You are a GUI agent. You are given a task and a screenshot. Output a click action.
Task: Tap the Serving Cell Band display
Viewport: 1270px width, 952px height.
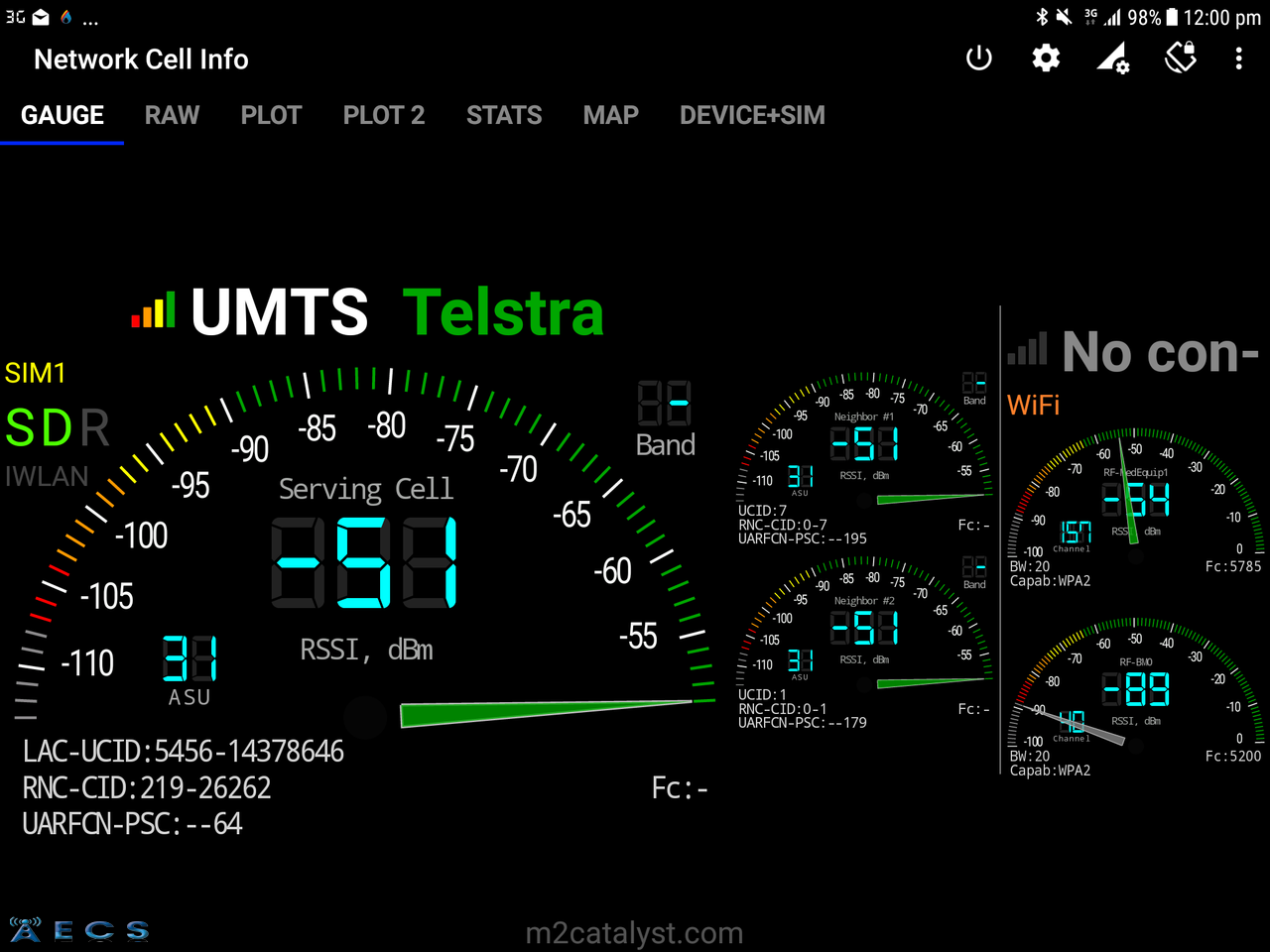(665, 405)
